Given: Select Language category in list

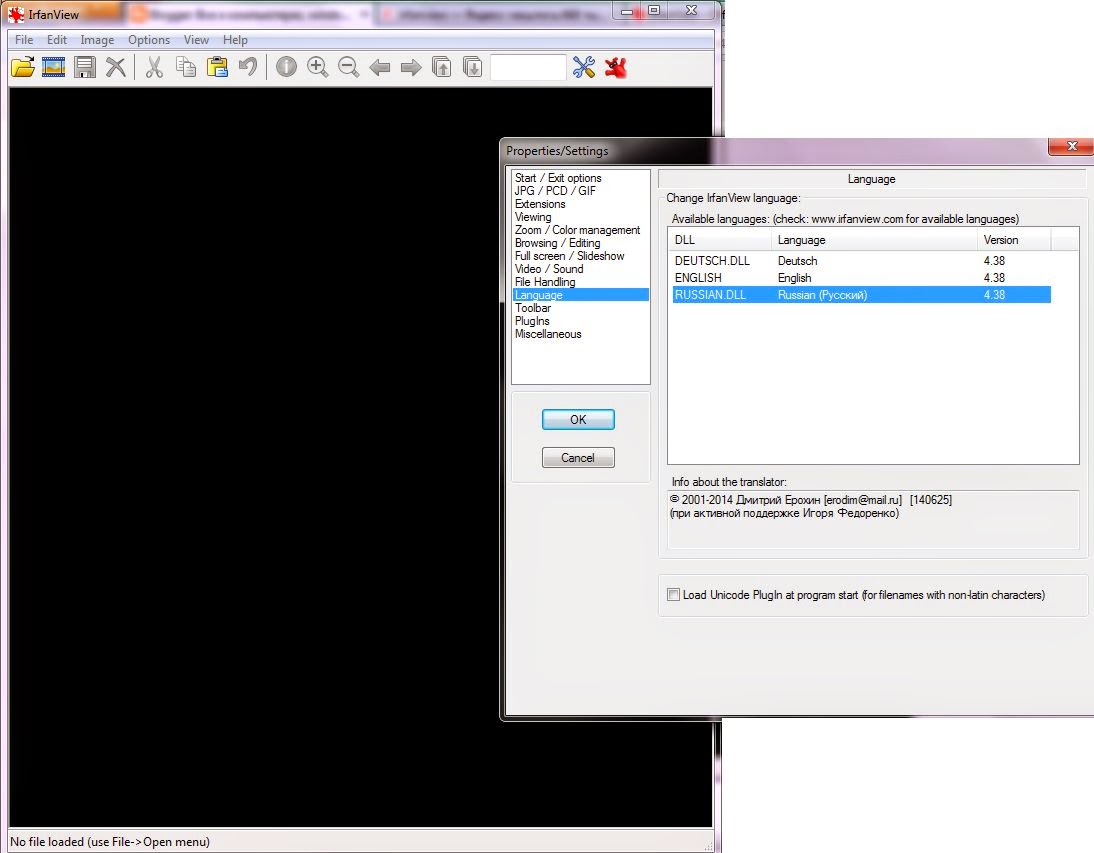Looking at the screenshot, I should [x=580, y=295].
